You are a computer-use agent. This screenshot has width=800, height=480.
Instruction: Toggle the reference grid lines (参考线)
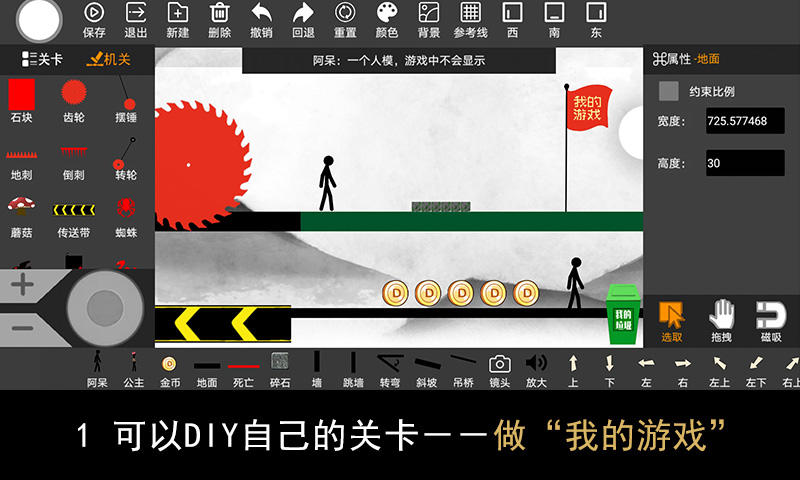click(471, 20)
